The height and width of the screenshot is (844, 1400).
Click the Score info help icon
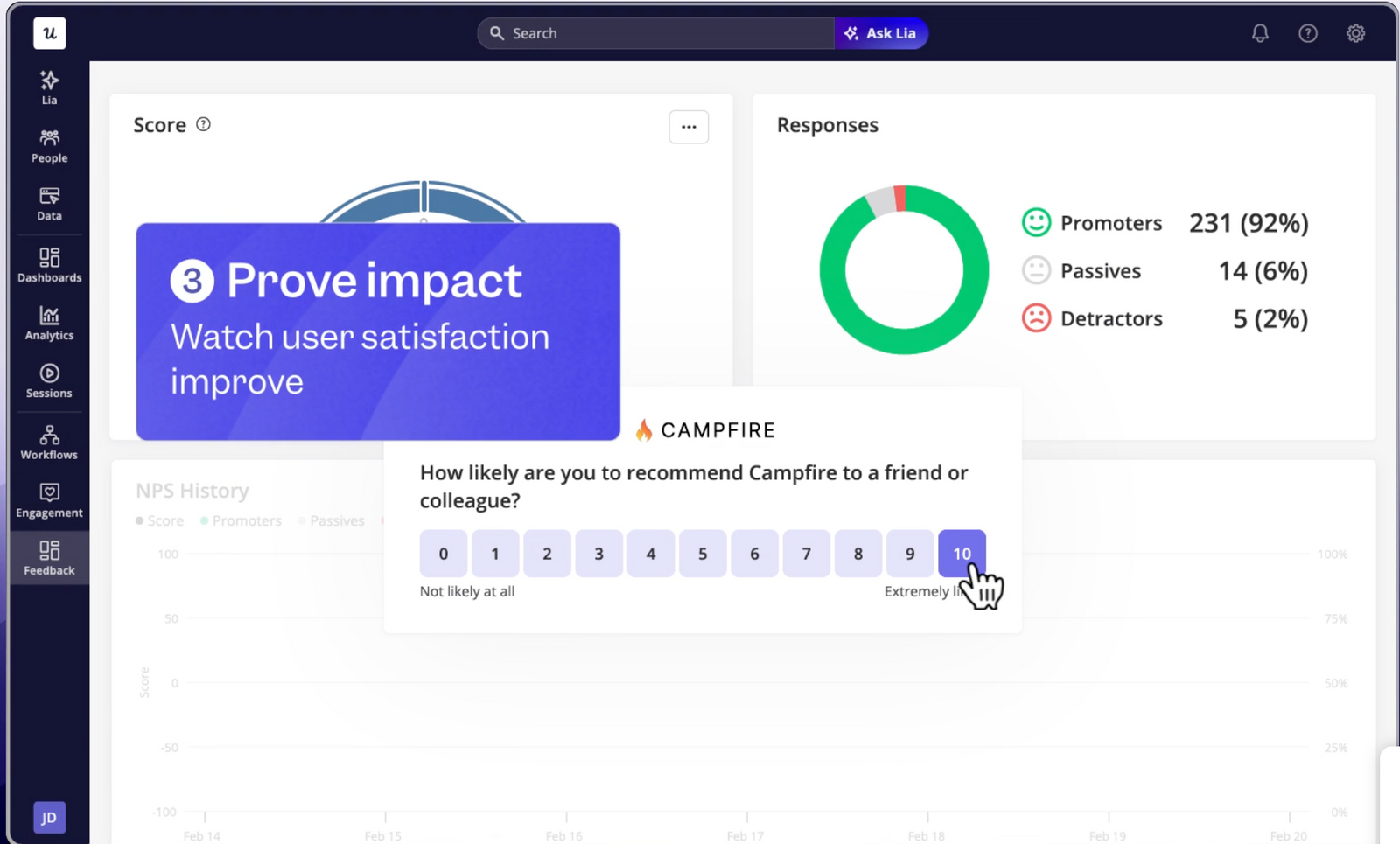click(204, 124)
